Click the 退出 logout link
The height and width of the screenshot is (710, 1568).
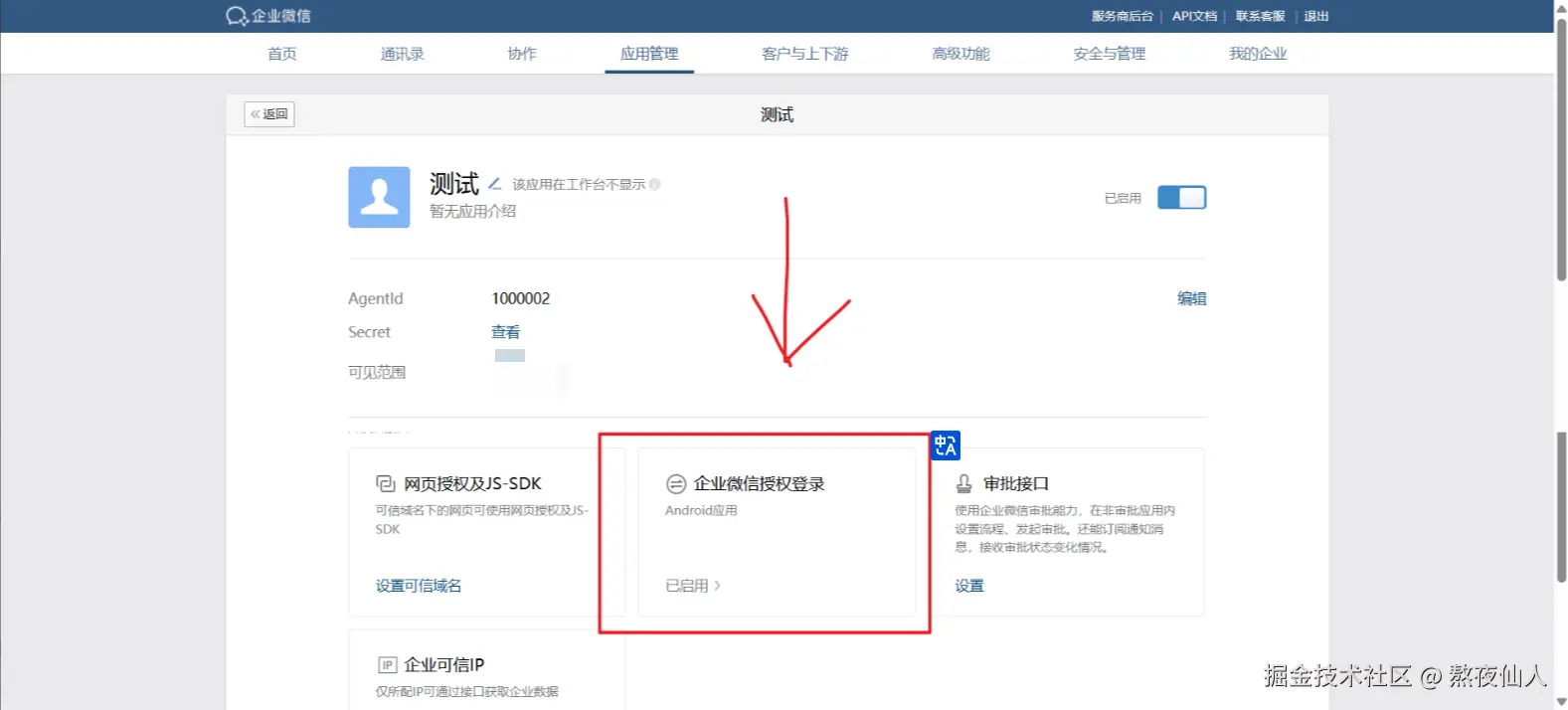coord(1316,16)
